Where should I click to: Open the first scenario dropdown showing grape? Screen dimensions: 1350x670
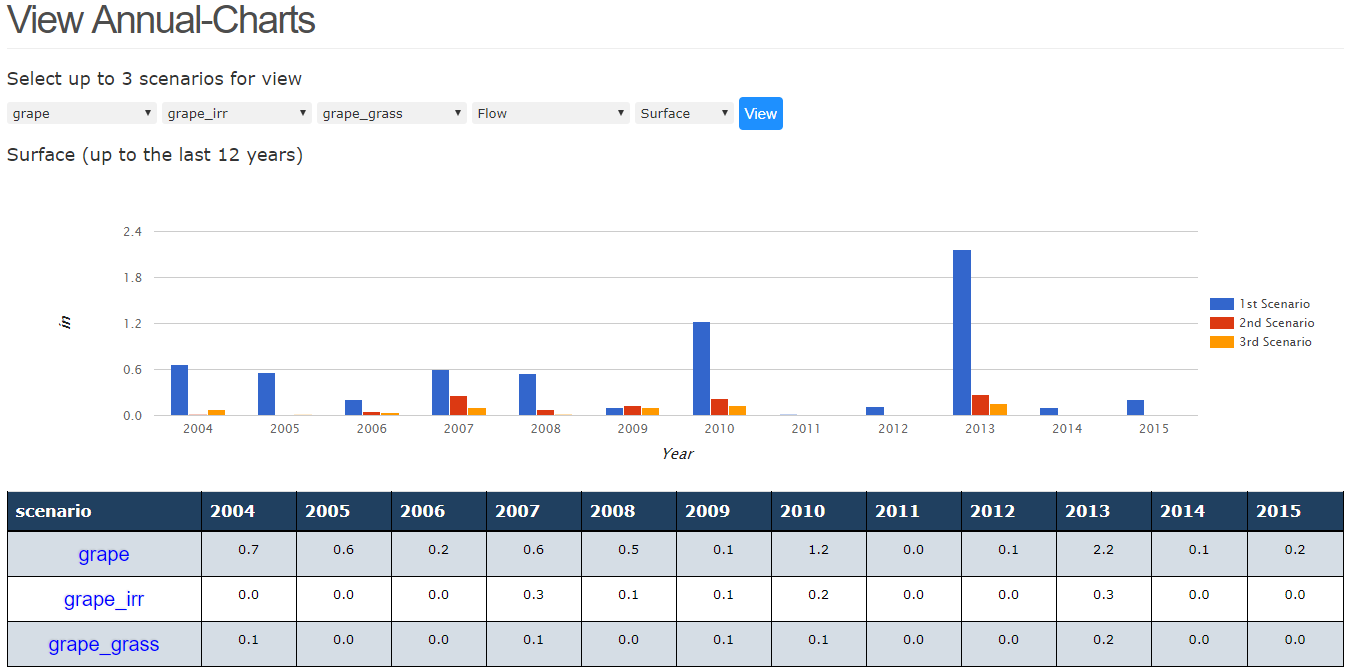pyautogui.click(x=82, y=113)
